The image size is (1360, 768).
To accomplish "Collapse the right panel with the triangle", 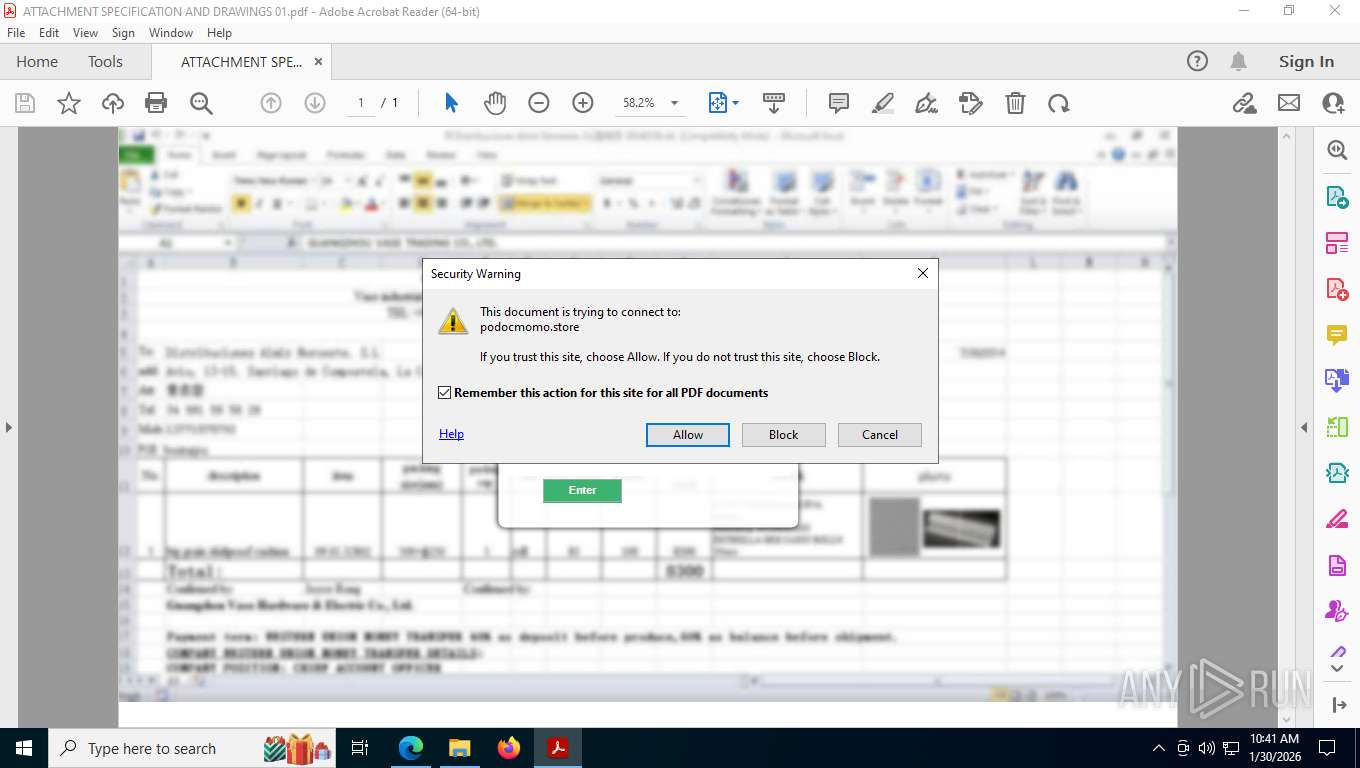I will (1304, 427).
